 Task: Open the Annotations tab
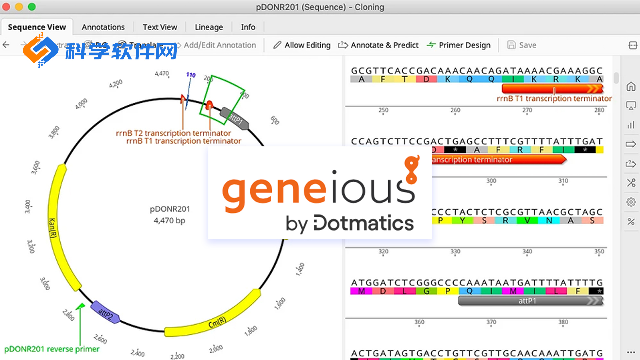[103, 27]
